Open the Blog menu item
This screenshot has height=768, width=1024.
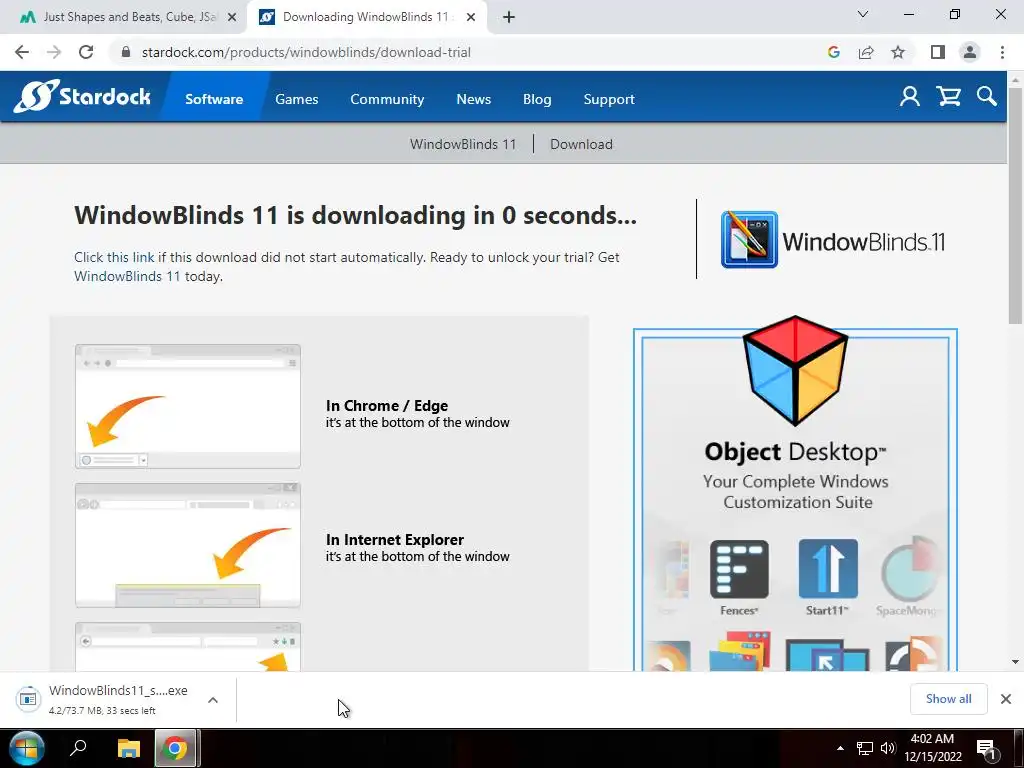pyautogui.click(x=537, y=99)
